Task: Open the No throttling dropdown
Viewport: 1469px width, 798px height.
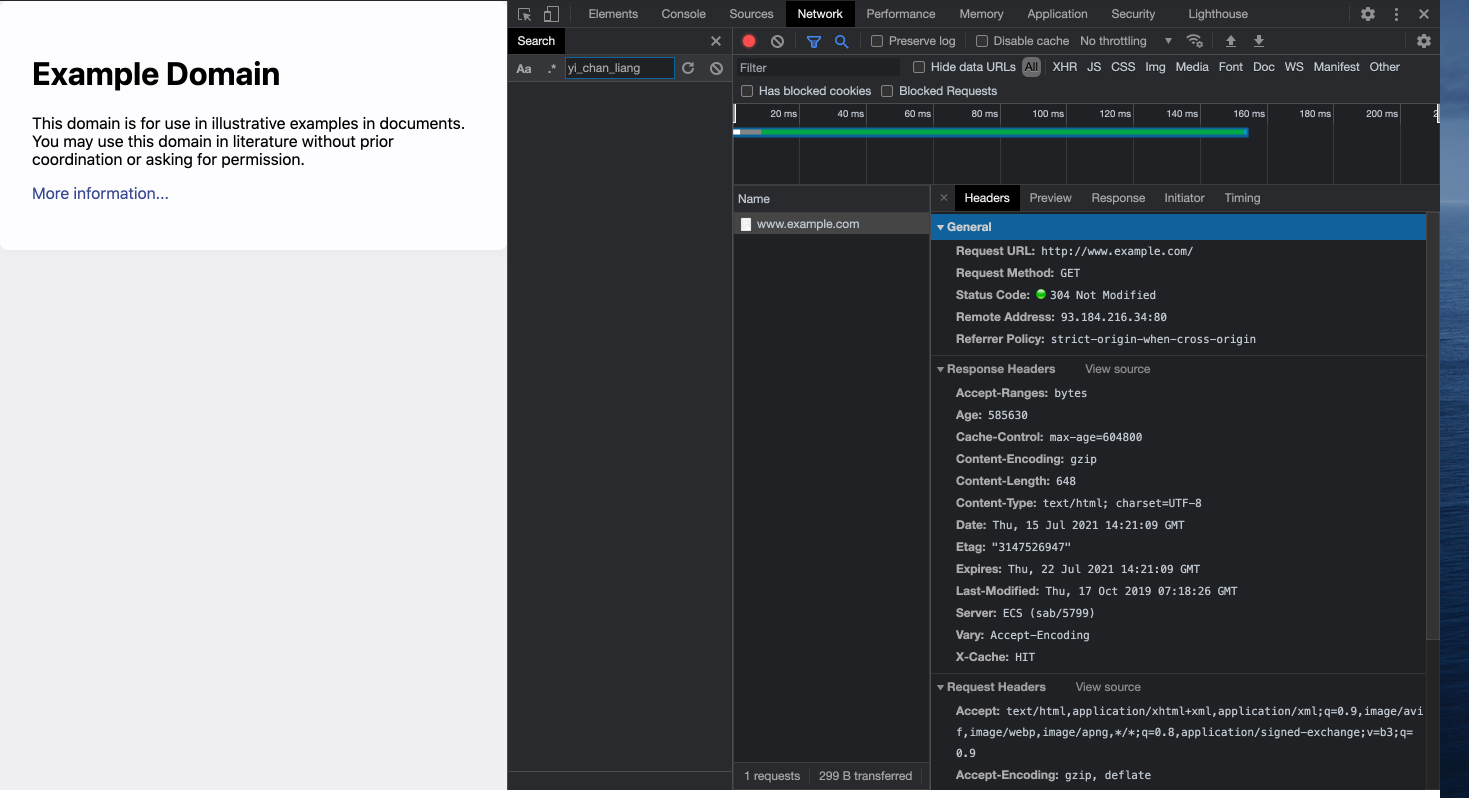Action: click(1125, 41)
